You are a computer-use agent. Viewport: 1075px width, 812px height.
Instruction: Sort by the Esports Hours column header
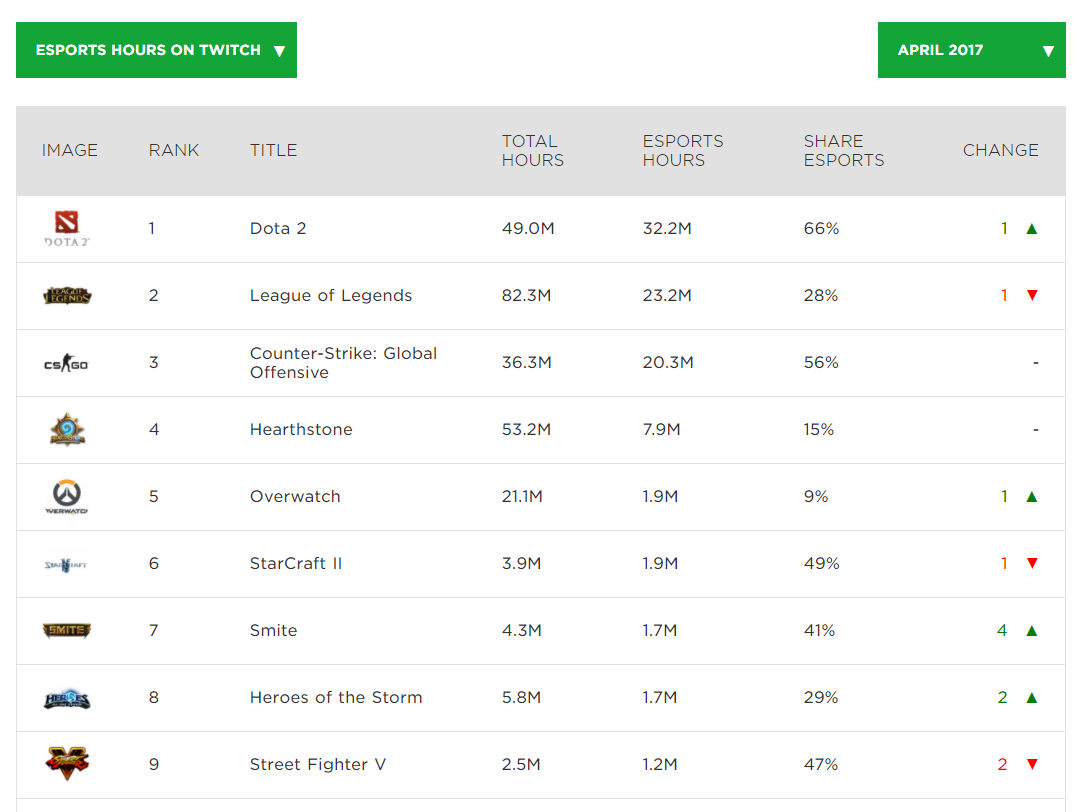pyautogui.click(x=683, y=151)
